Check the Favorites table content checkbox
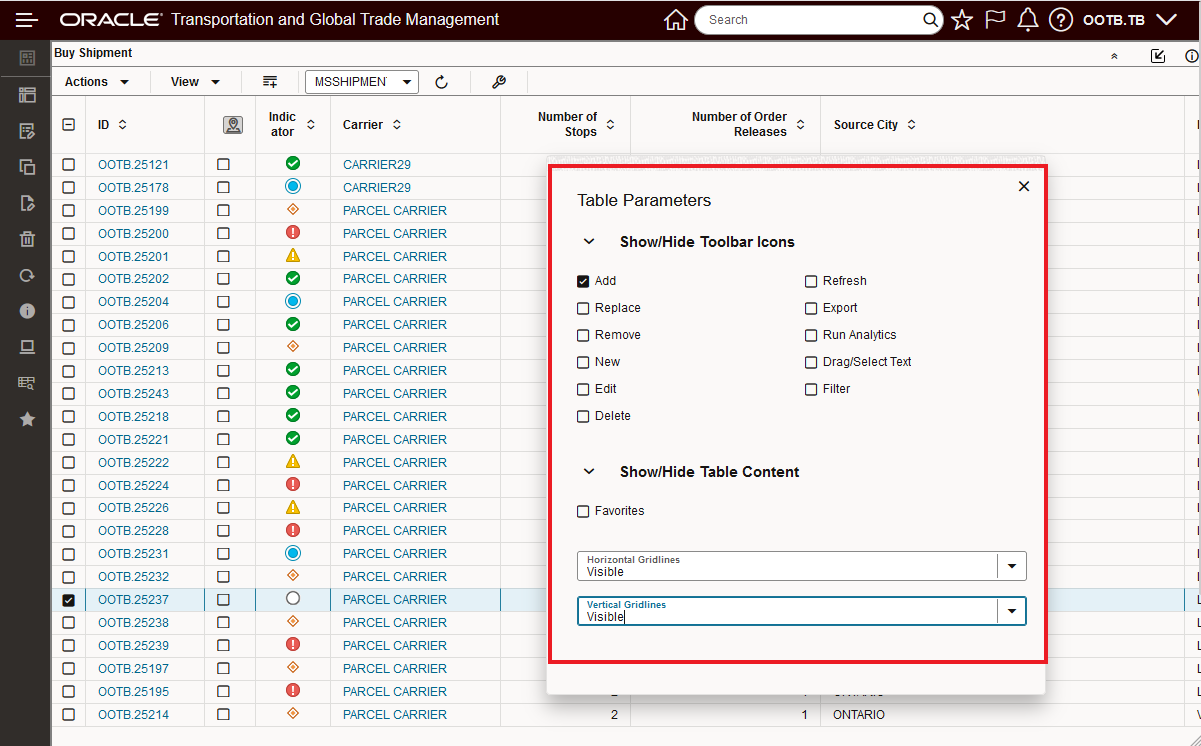 coord(583,511)
